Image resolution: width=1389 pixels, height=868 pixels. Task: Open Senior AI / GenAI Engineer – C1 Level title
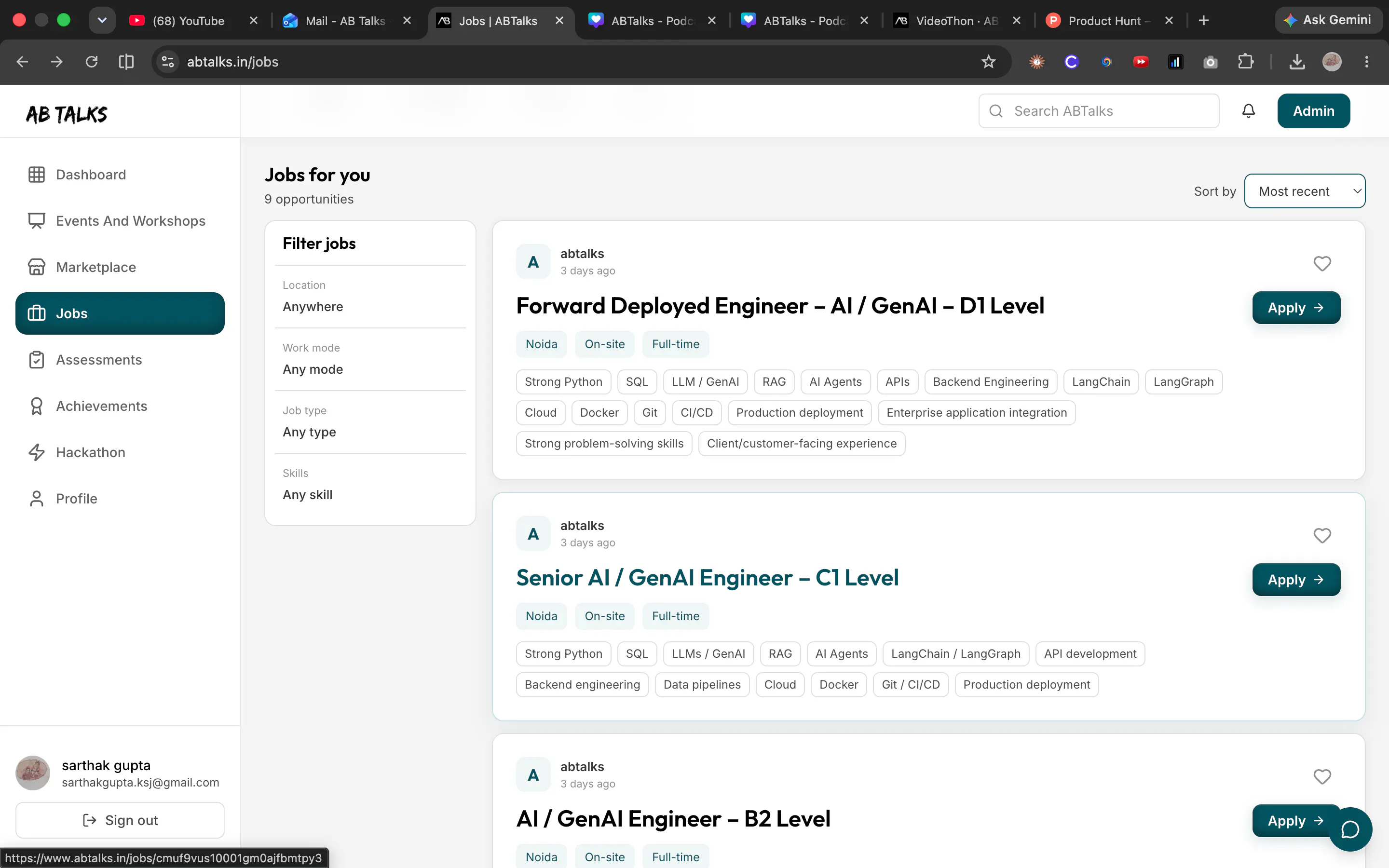[x=707, y=578]
